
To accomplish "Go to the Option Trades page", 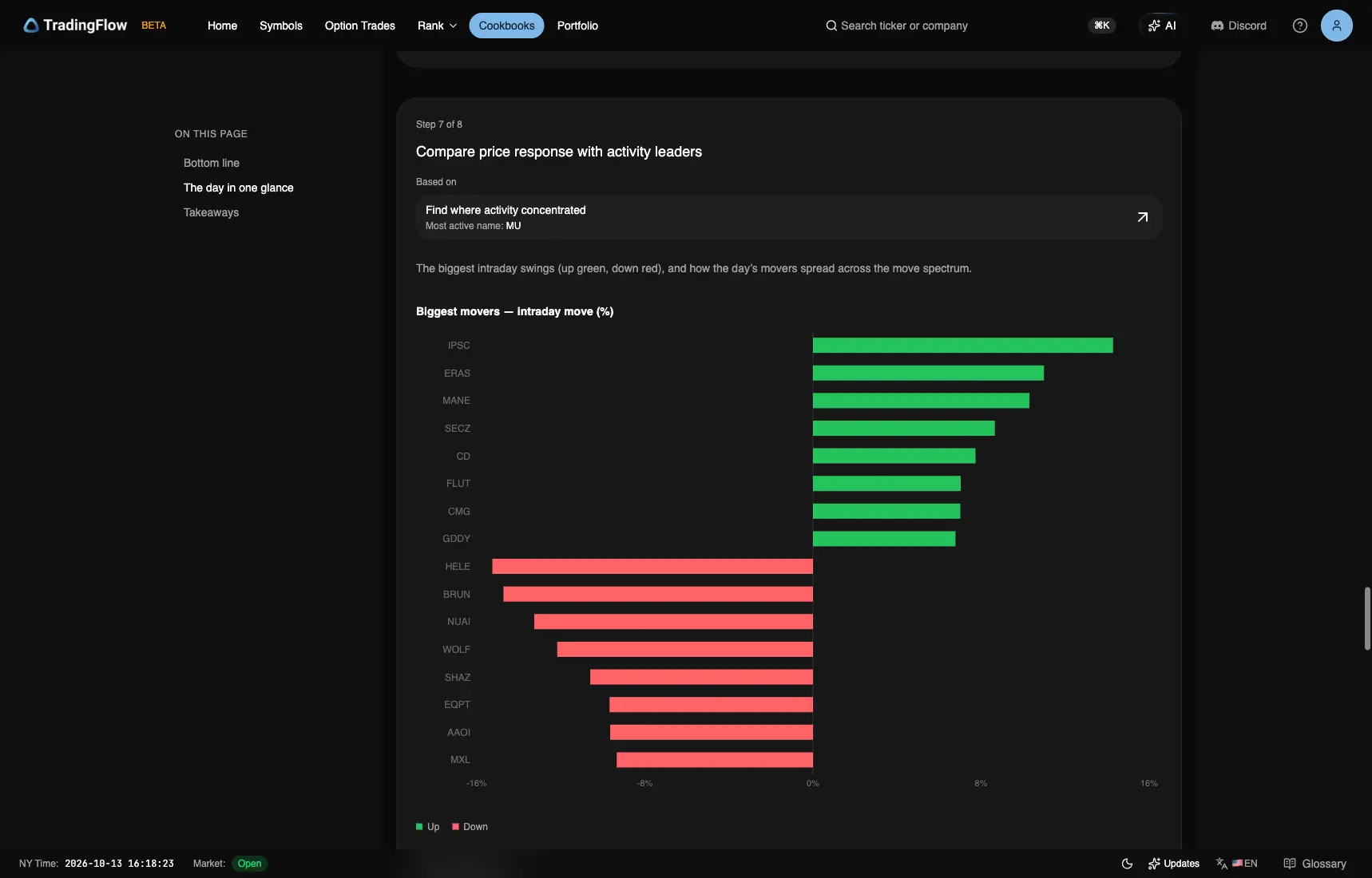I will click(x=360, y=26).
